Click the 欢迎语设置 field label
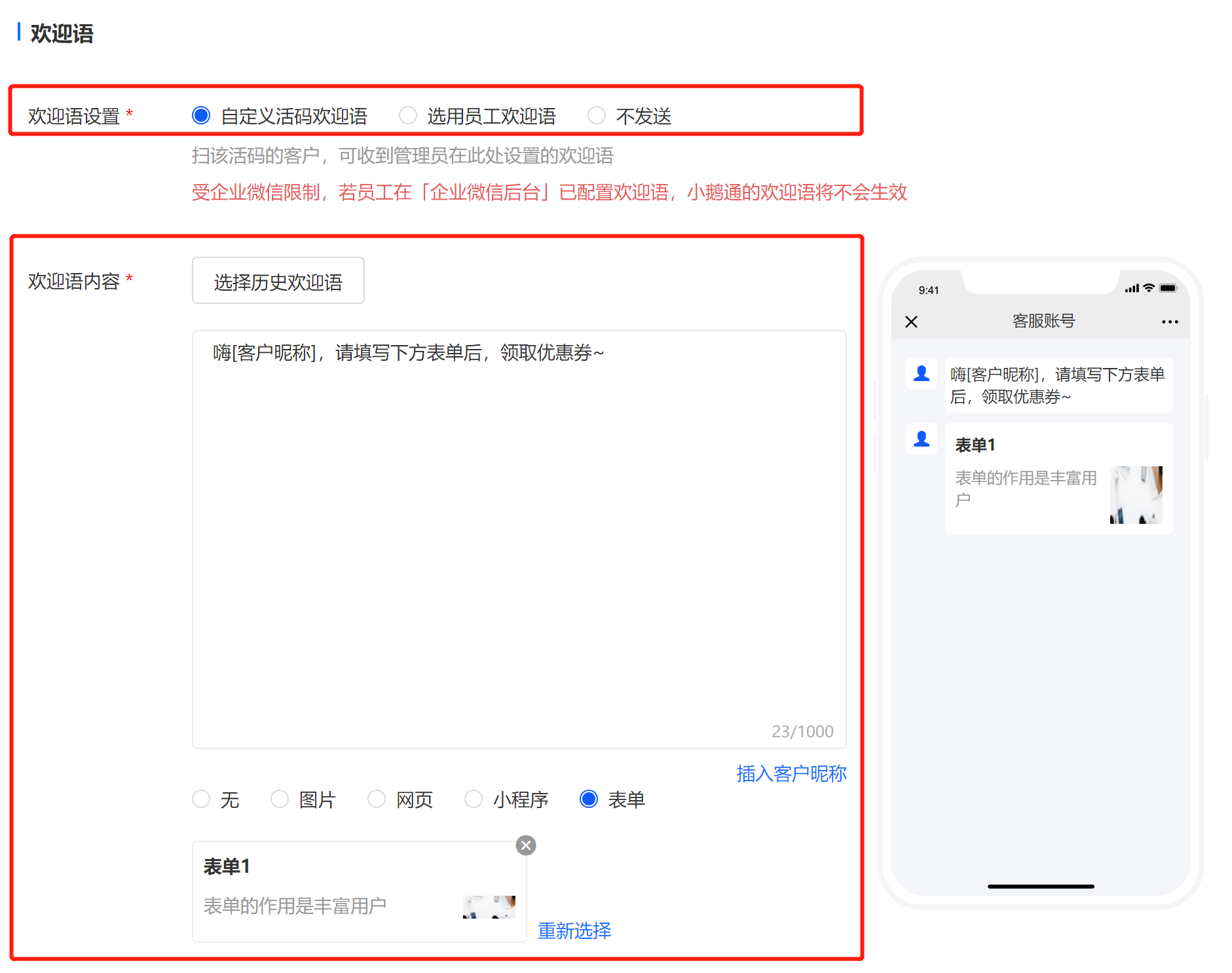The image size is (1232, 973). click(x=74, y=117)
